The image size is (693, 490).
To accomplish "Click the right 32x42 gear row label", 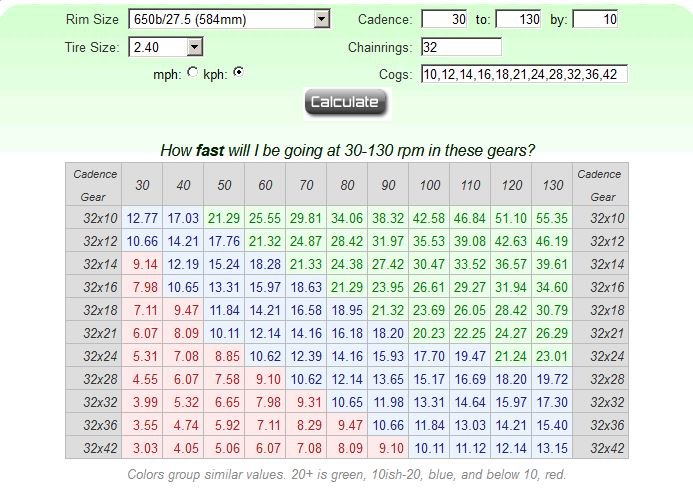I will pos(601,448).
